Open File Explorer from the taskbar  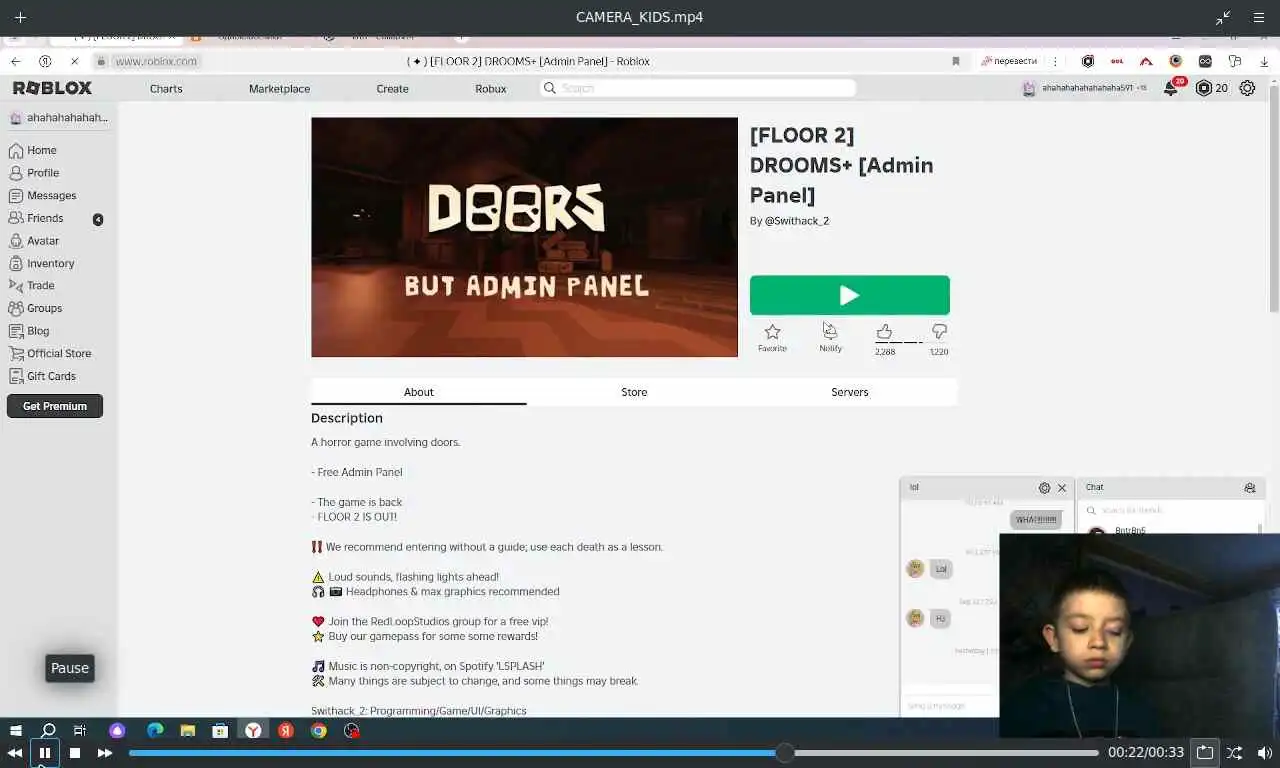pos(187,731)
